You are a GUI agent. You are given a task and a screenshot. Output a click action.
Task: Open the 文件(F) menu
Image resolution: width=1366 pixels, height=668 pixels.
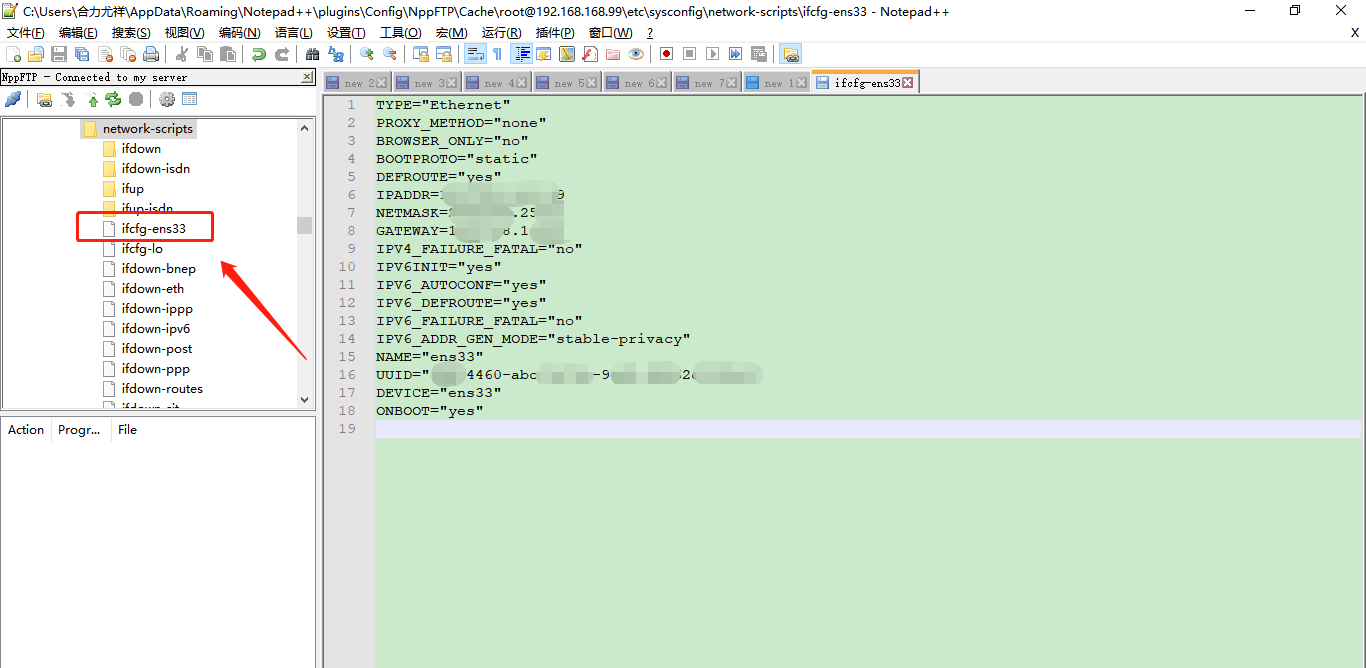pyautogui.click(x=26, y=33)
